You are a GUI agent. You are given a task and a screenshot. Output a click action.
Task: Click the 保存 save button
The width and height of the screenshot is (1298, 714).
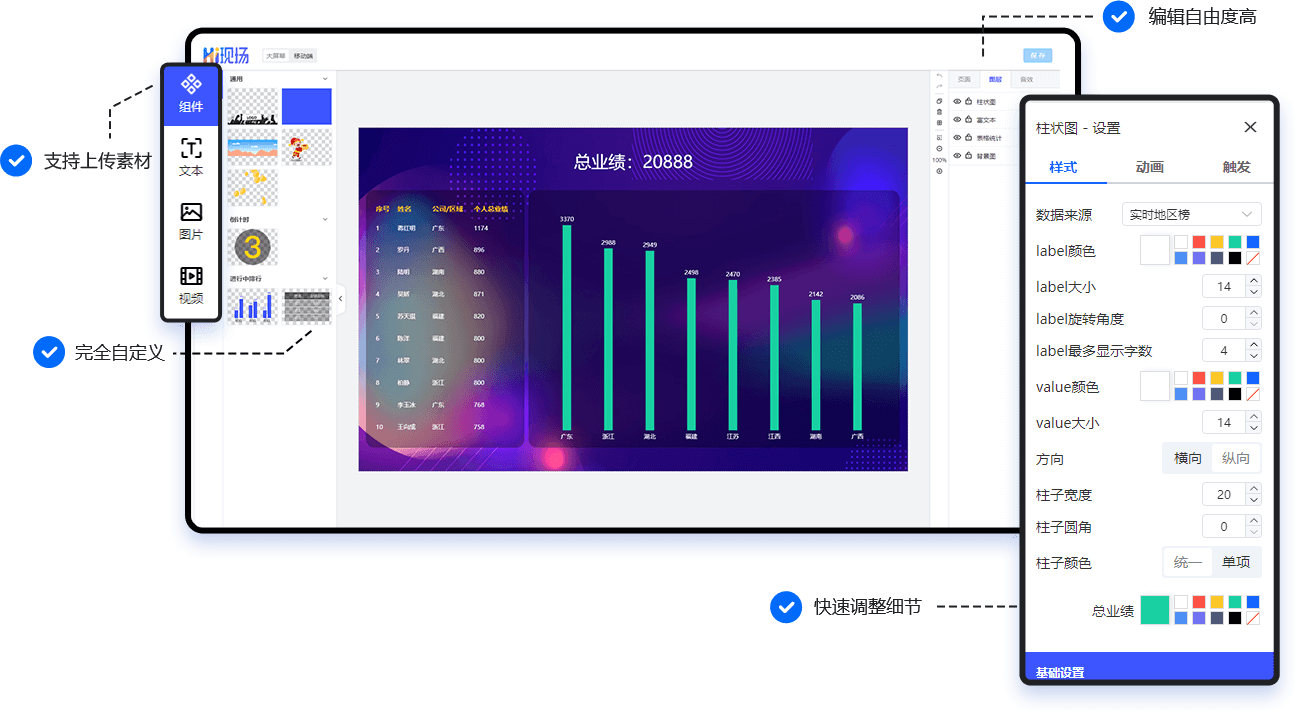click(1037, 56)
